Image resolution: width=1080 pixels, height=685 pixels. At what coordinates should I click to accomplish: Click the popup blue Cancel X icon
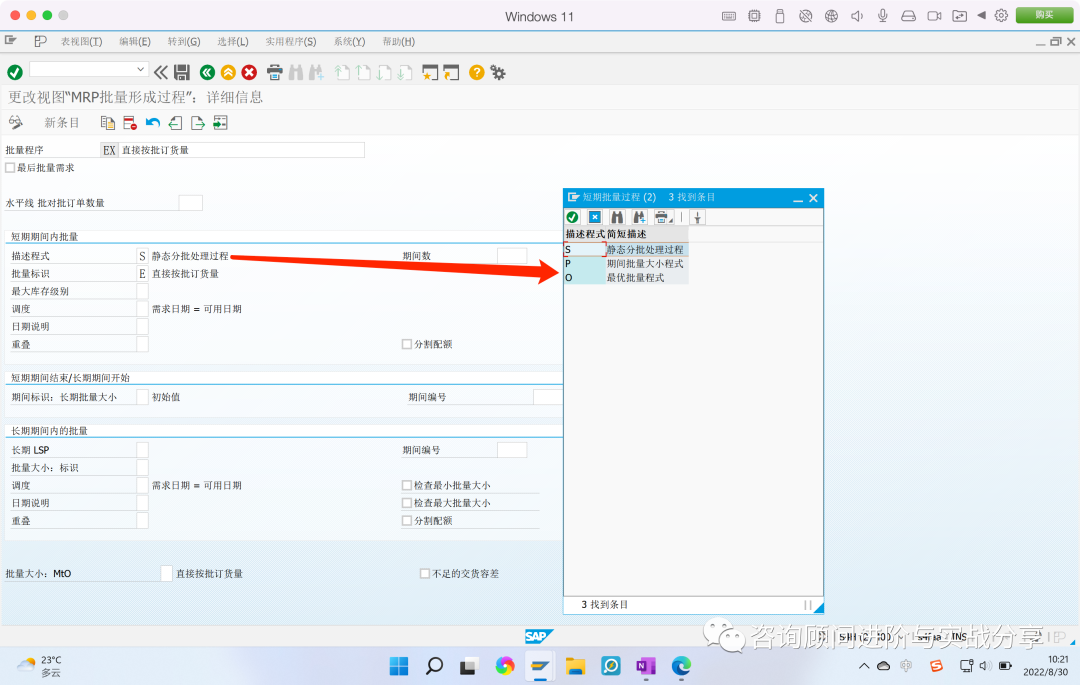594,218
